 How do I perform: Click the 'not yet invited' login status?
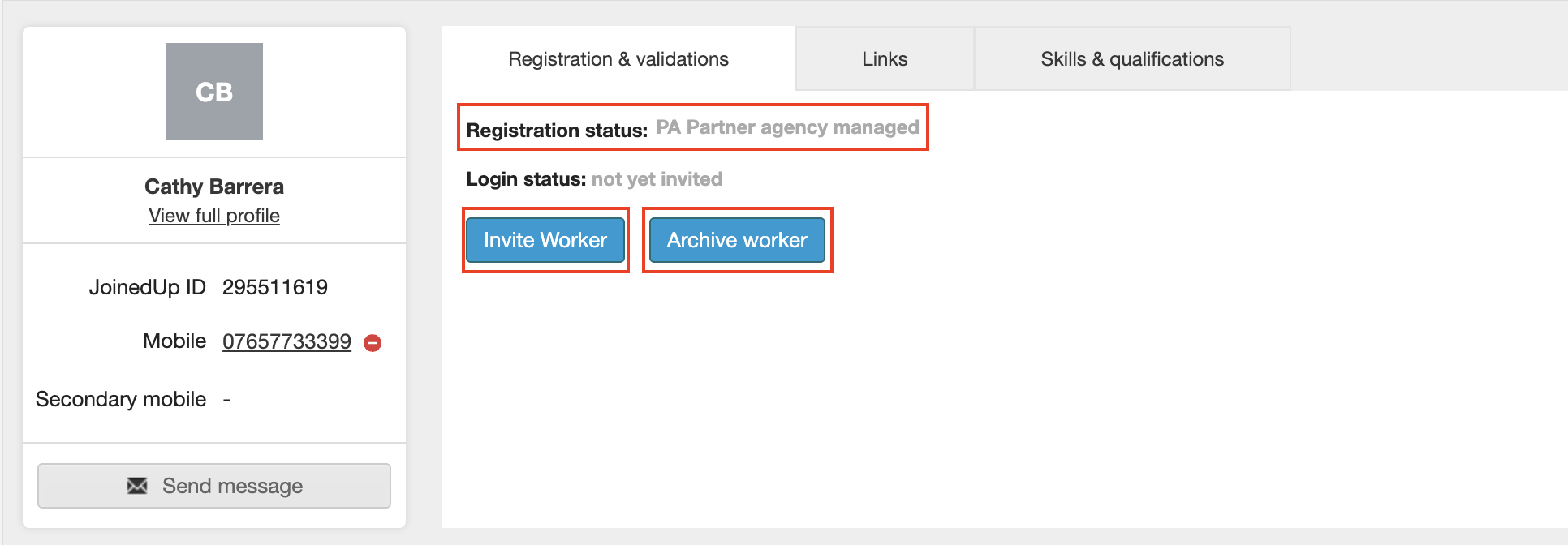[657, 179]
